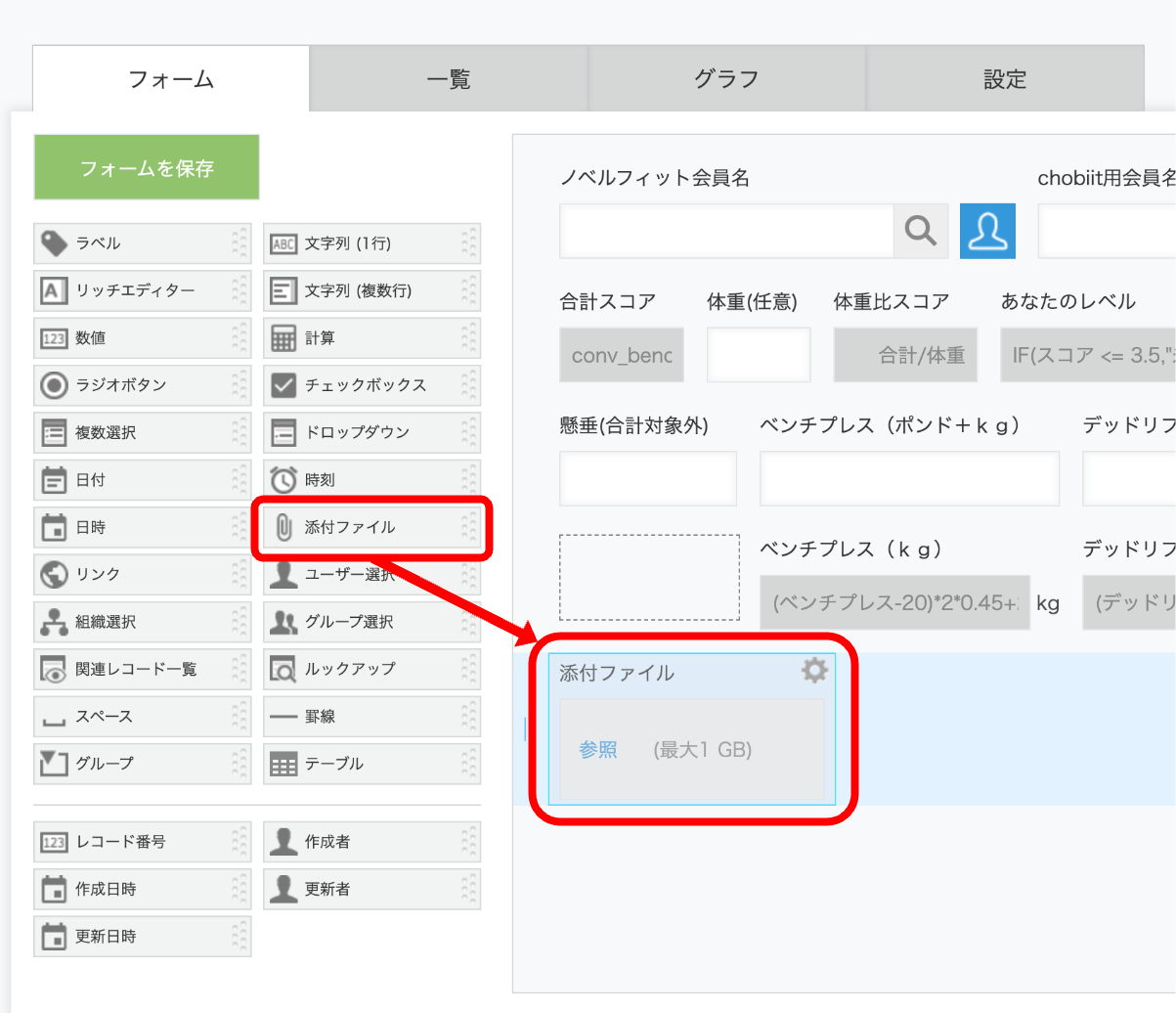Select the 罫線 line icon

[283, 717]
